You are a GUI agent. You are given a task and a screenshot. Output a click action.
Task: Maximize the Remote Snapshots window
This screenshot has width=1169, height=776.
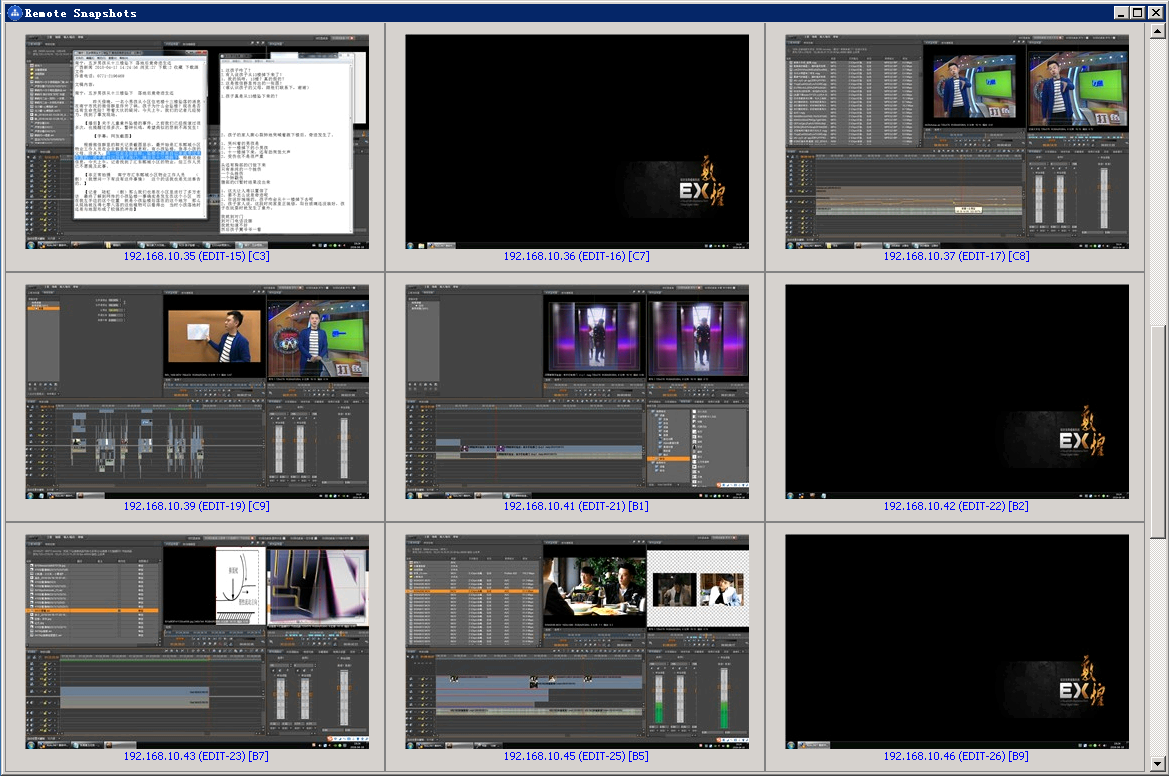click(x=1137, y=13)
